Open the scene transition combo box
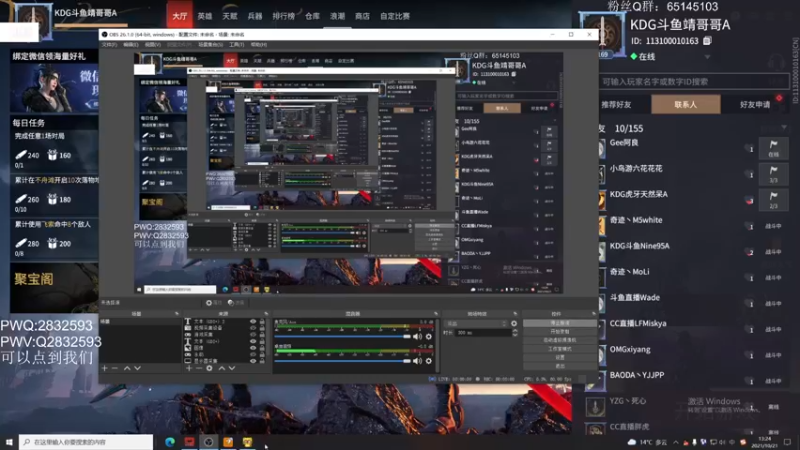 476,323
